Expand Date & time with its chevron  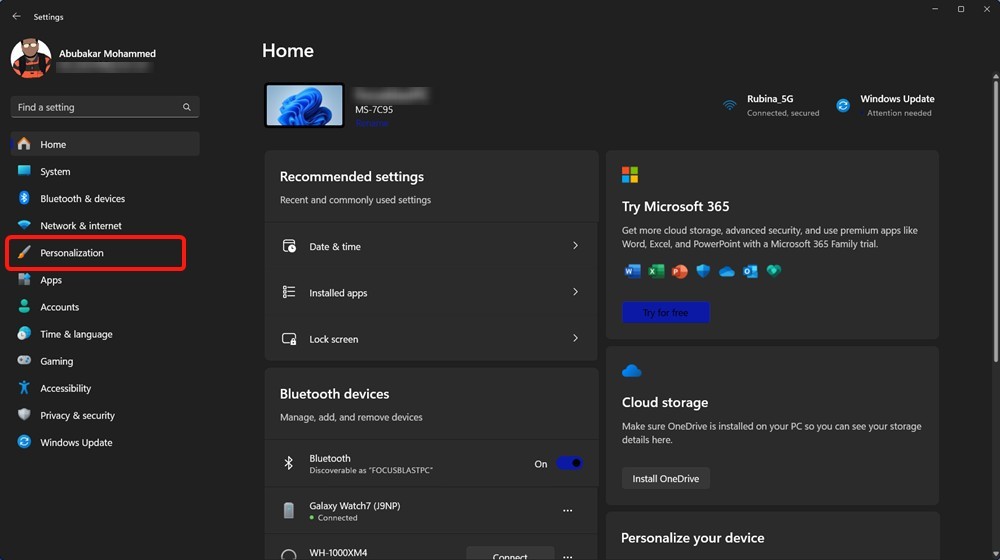575,246
